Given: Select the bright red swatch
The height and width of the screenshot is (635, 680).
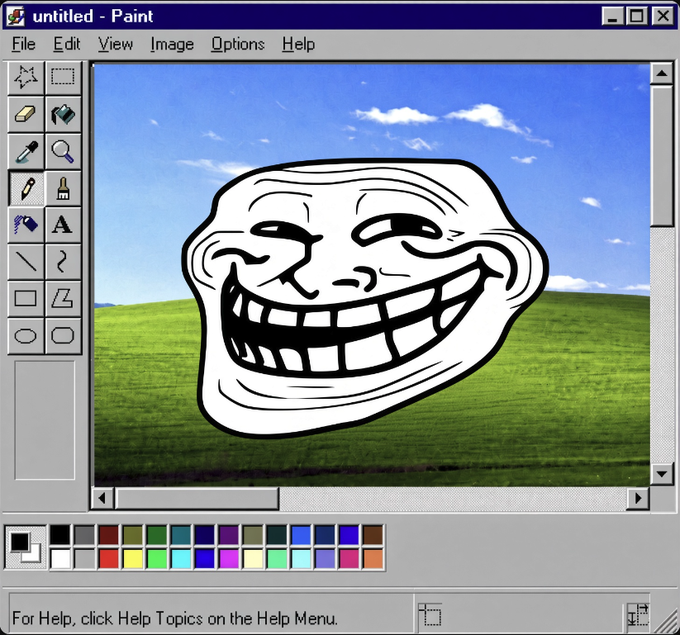Looking at the screenshot, I should pos(108,559).
